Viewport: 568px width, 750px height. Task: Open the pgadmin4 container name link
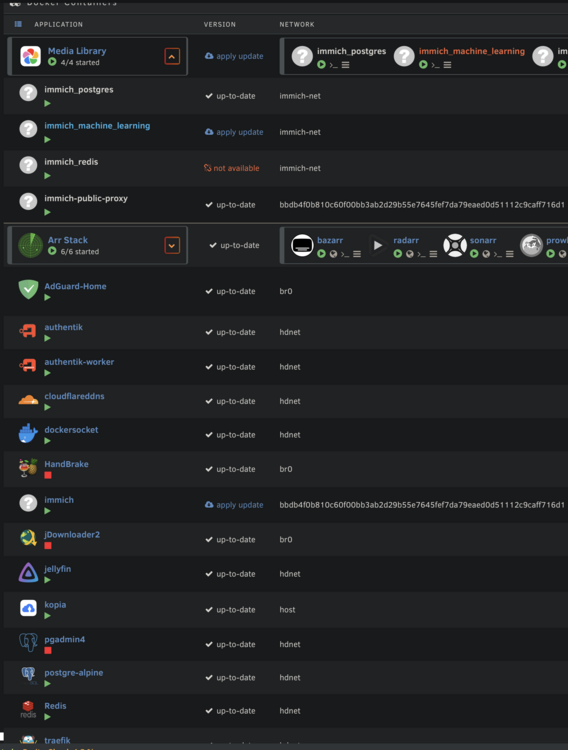click(65, 639)
